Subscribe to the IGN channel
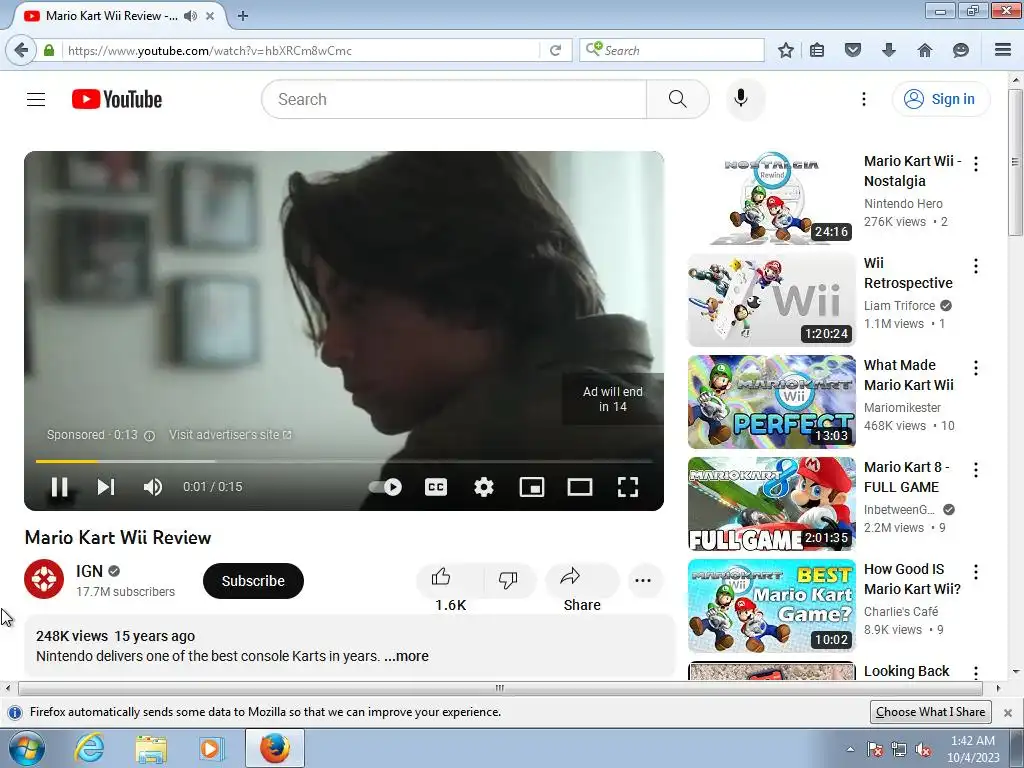 (253, 581)
